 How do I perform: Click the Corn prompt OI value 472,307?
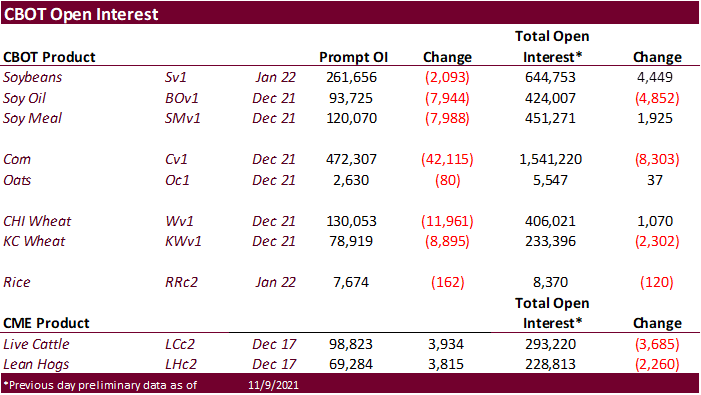tap(351, 159)
